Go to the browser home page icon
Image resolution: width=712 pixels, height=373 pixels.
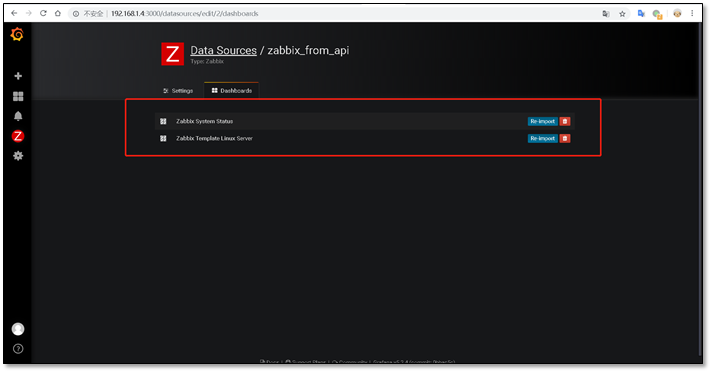click(x=58, y=14)
